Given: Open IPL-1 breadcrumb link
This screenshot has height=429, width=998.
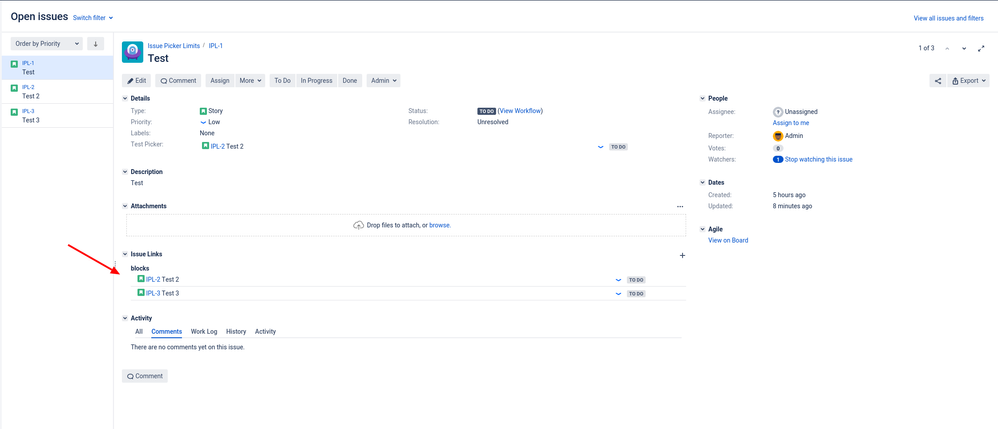Looking at the screenshot, I should point(216,46).
